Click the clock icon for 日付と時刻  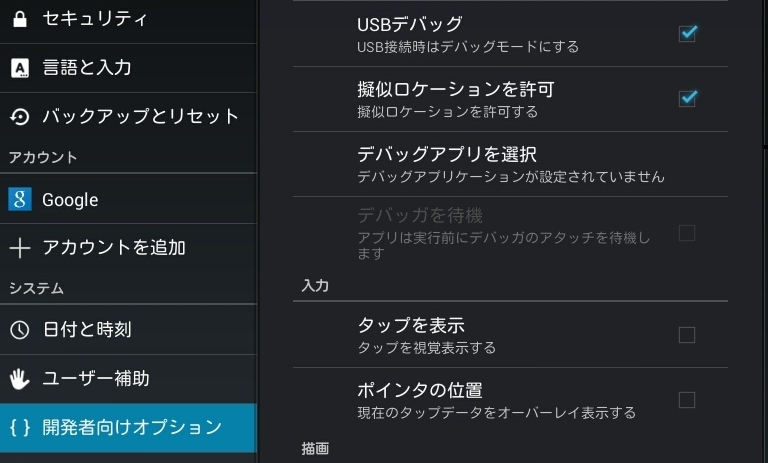[x=20, y=329]
